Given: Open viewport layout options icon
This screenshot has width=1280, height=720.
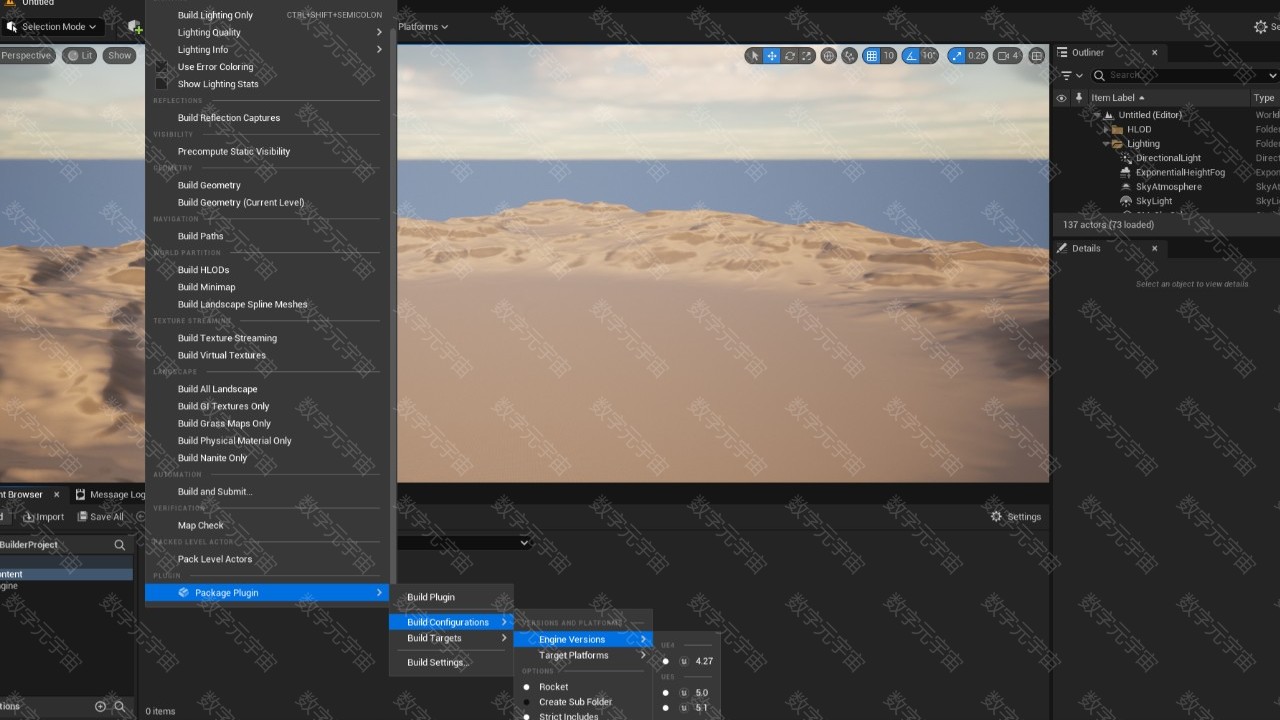Looking at the screenshot, I should click(x=1037, y=56).
